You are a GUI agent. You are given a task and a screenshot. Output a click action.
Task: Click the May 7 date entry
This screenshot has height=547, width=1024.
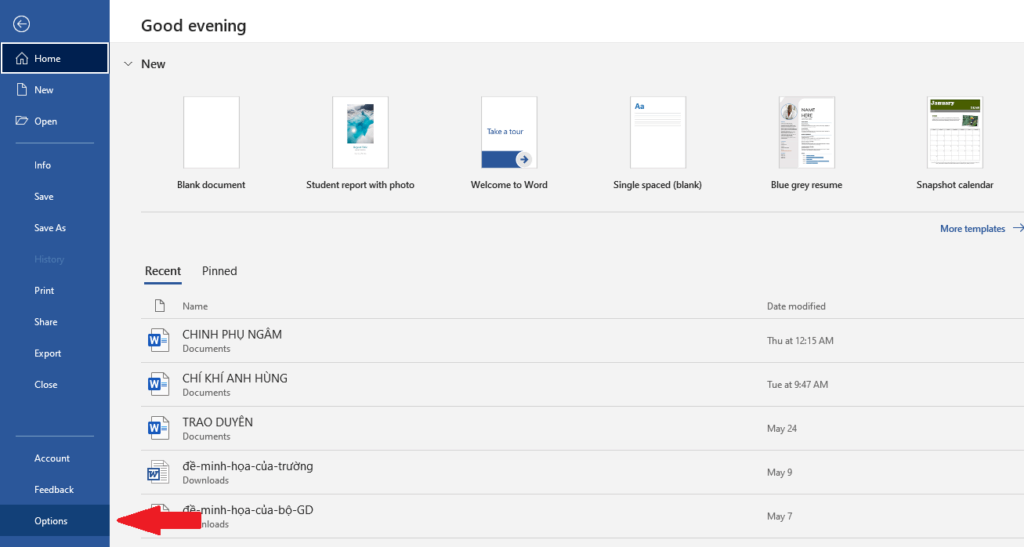tap(779, 516)
